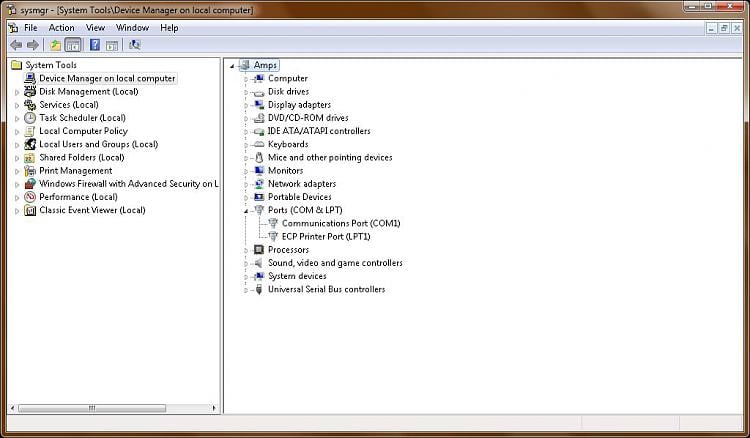This screenshot has height=438, width=750.
Task: Click the Mice and other pointing devices icon
Action: 259,157
